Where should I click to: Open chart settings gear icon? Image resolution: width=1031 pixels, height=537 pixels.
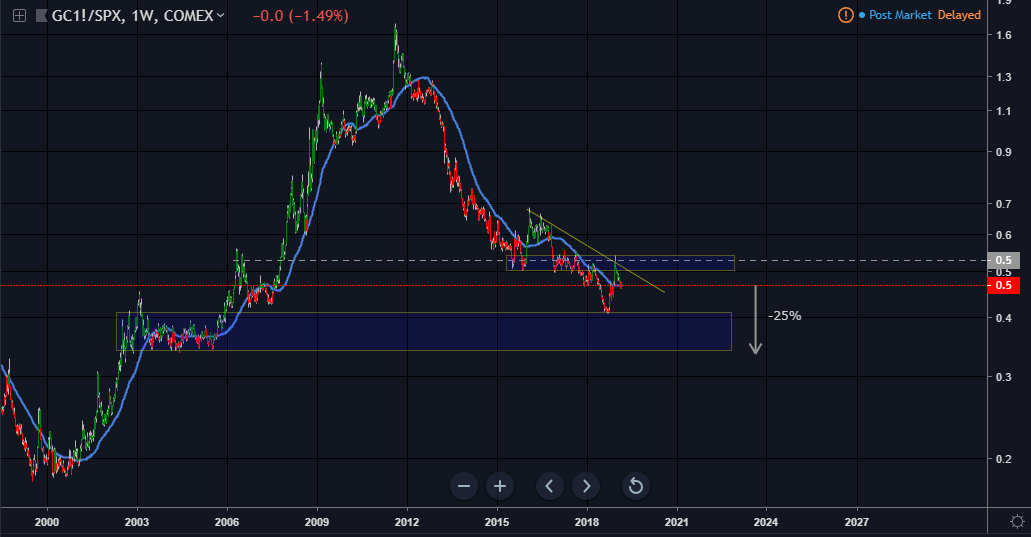(1016, 521)
